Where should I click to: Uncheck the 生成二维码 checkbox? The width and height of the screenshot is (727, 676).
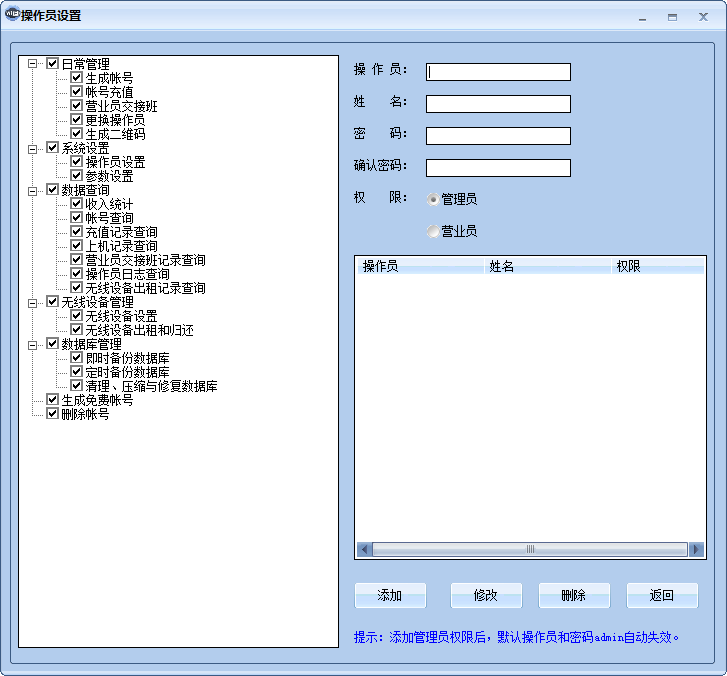[x=77, y=134]
